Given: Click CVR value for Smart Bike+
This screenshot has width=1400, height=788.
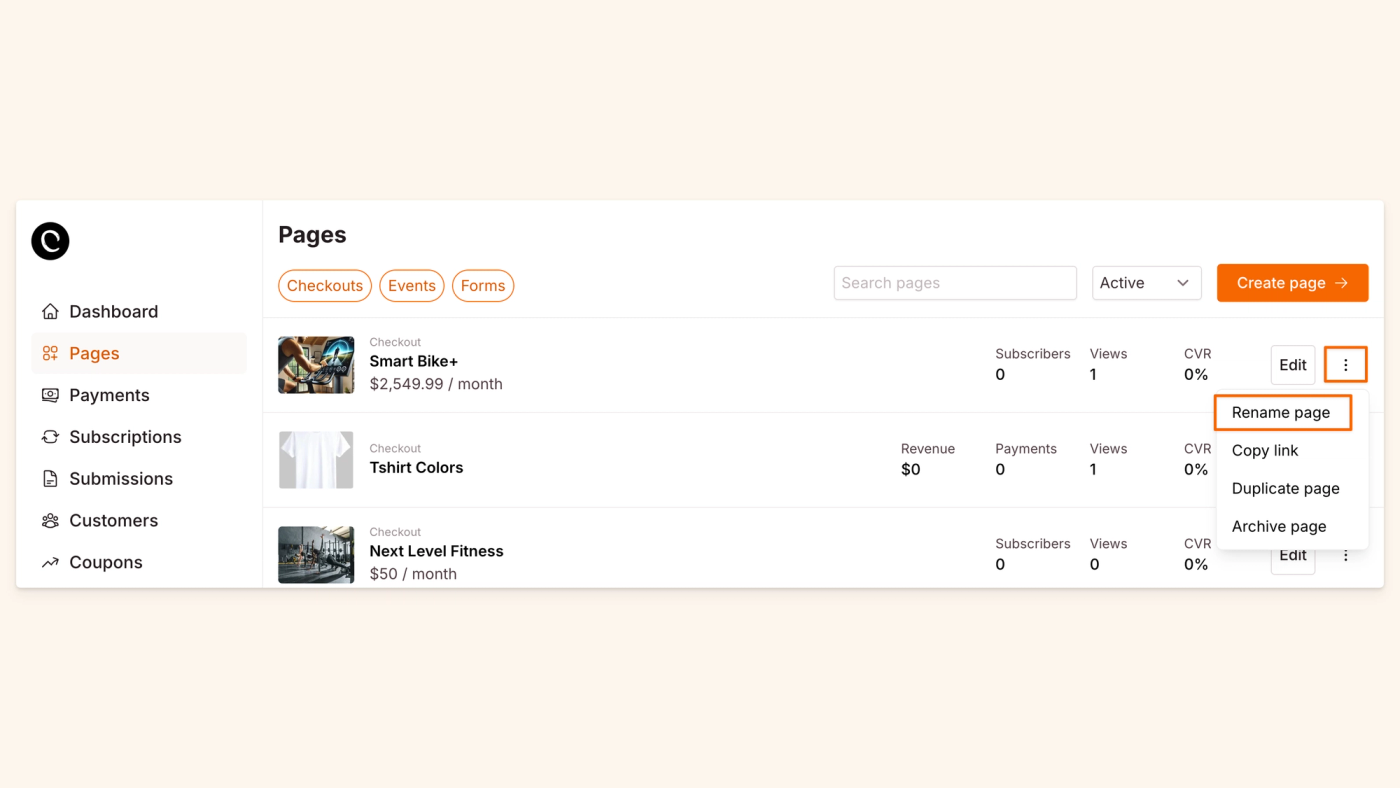Looking at the screenshot, I should click(x=1196, y=375).
